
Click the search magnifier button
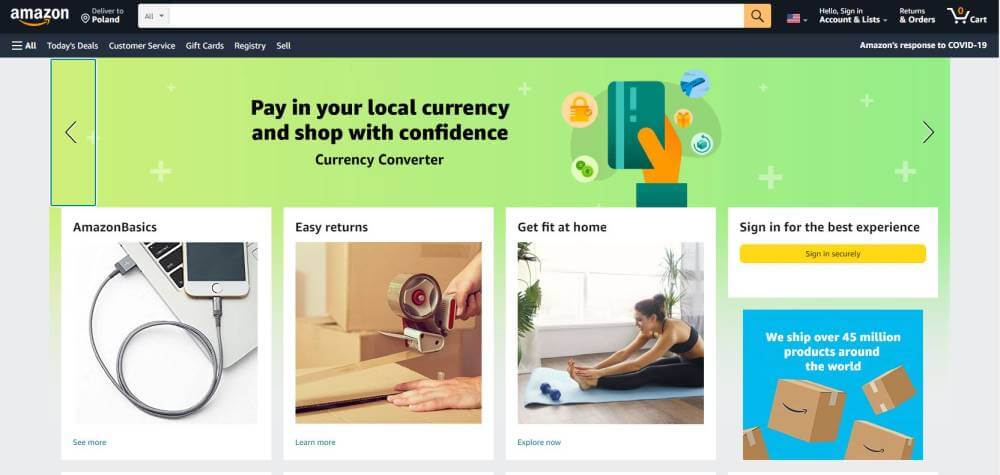757,16
